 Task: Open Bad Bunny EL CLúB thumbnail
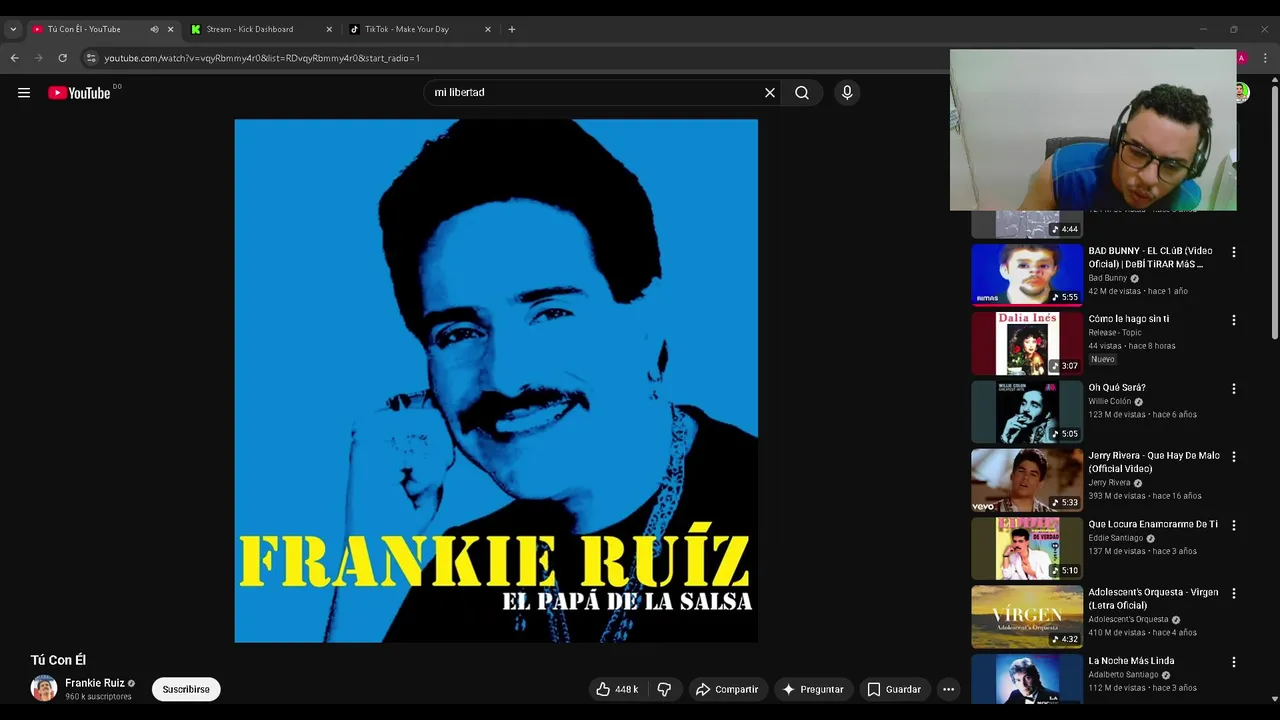[x=1027, y=274]
